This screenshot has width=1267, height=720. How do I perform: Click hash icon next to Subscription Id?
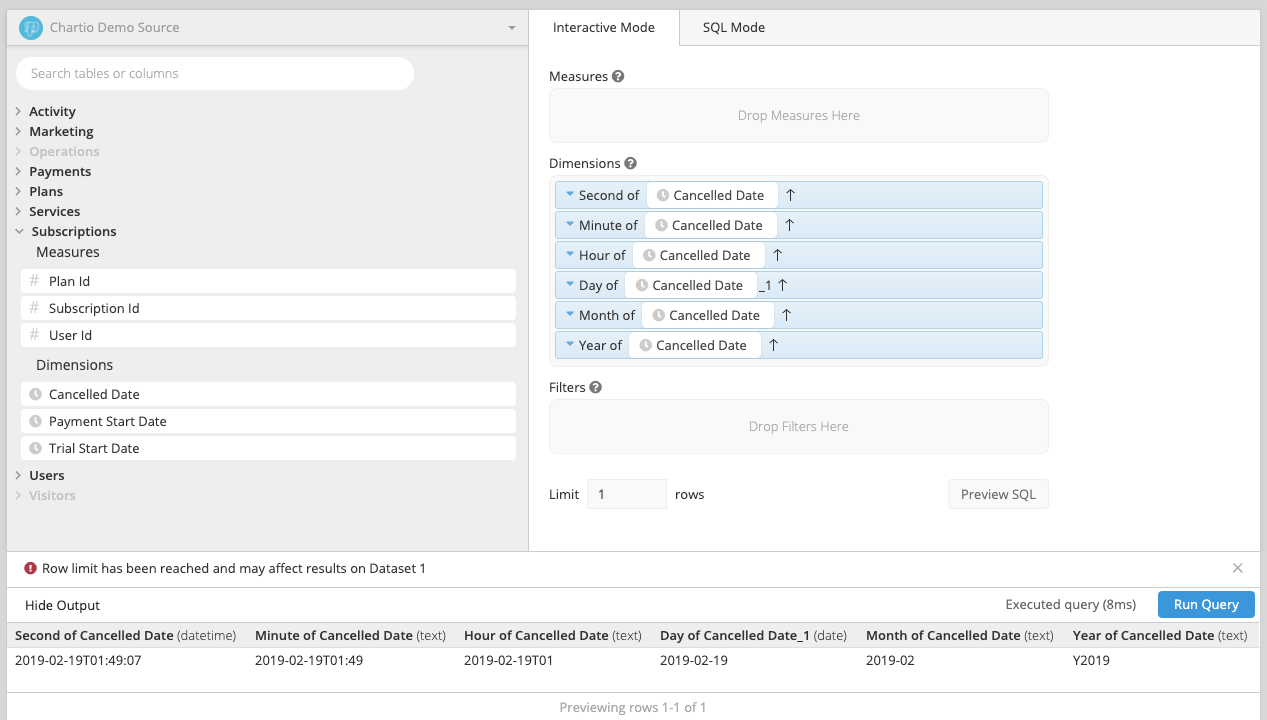click(x=35, y=308)
